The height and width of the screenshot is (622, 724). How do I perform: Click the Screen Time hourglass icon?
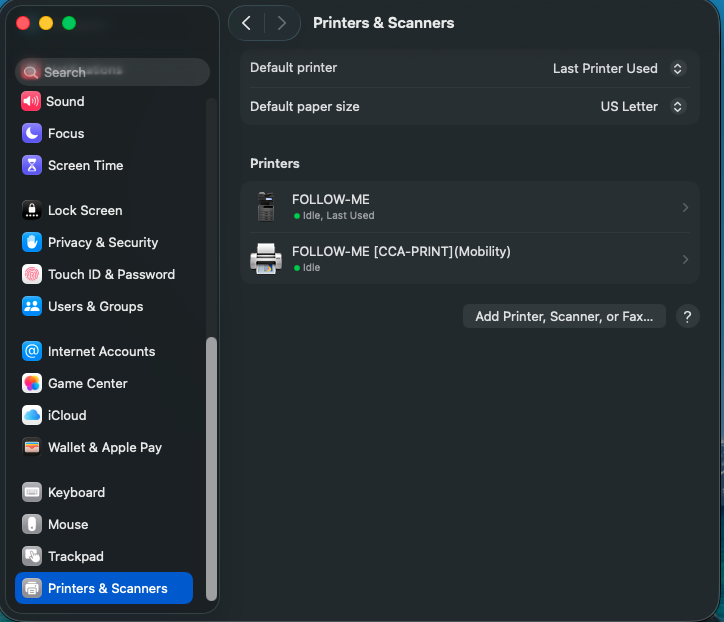pyautogui.click(x=32, y=165)
